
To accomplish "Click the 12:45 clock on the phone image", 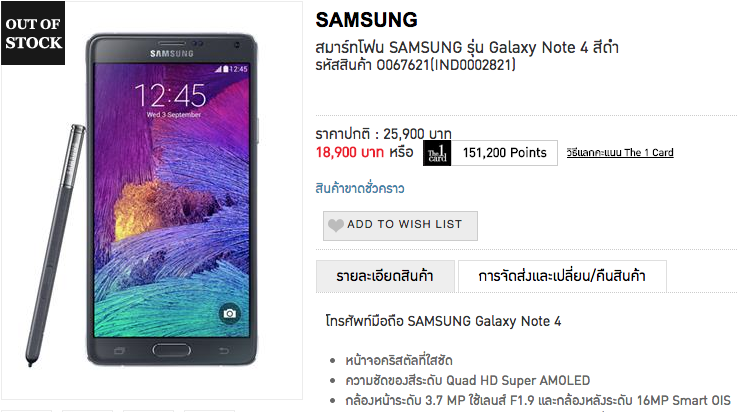I will coord(171,96).
